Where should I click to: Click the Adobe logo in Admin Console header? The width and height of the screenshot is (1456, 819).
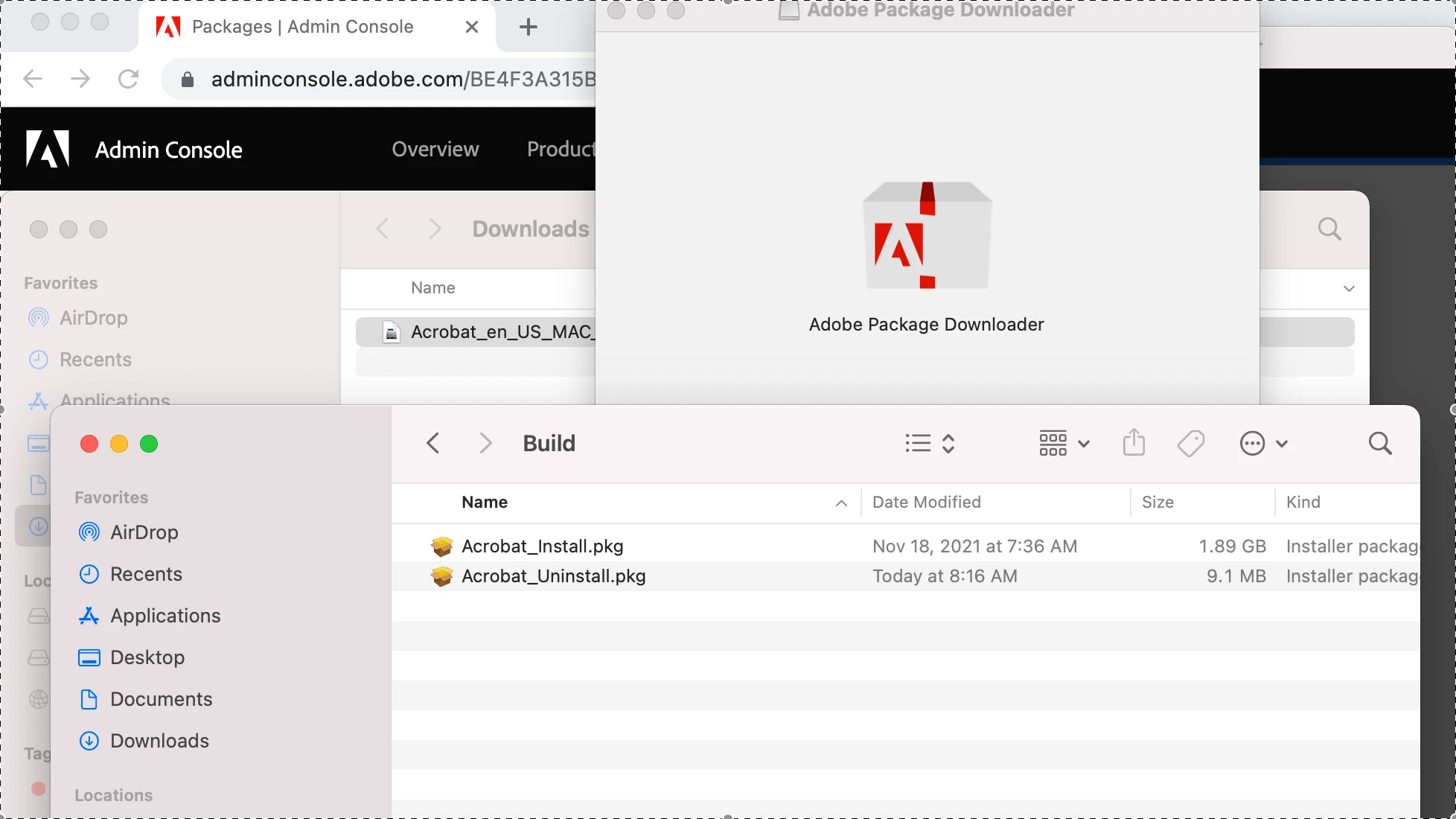[x=48, y=149]
